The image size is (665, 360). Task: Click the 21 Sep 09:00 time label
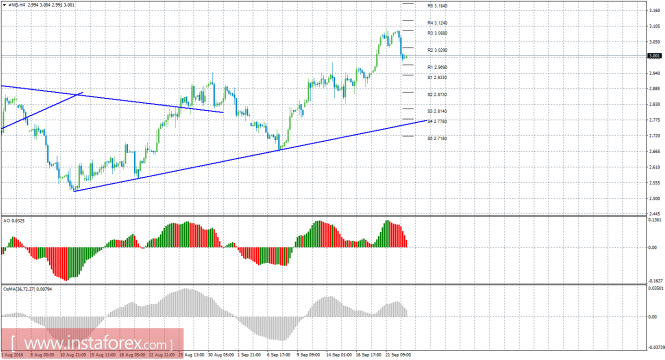click(x=398, y=354)
